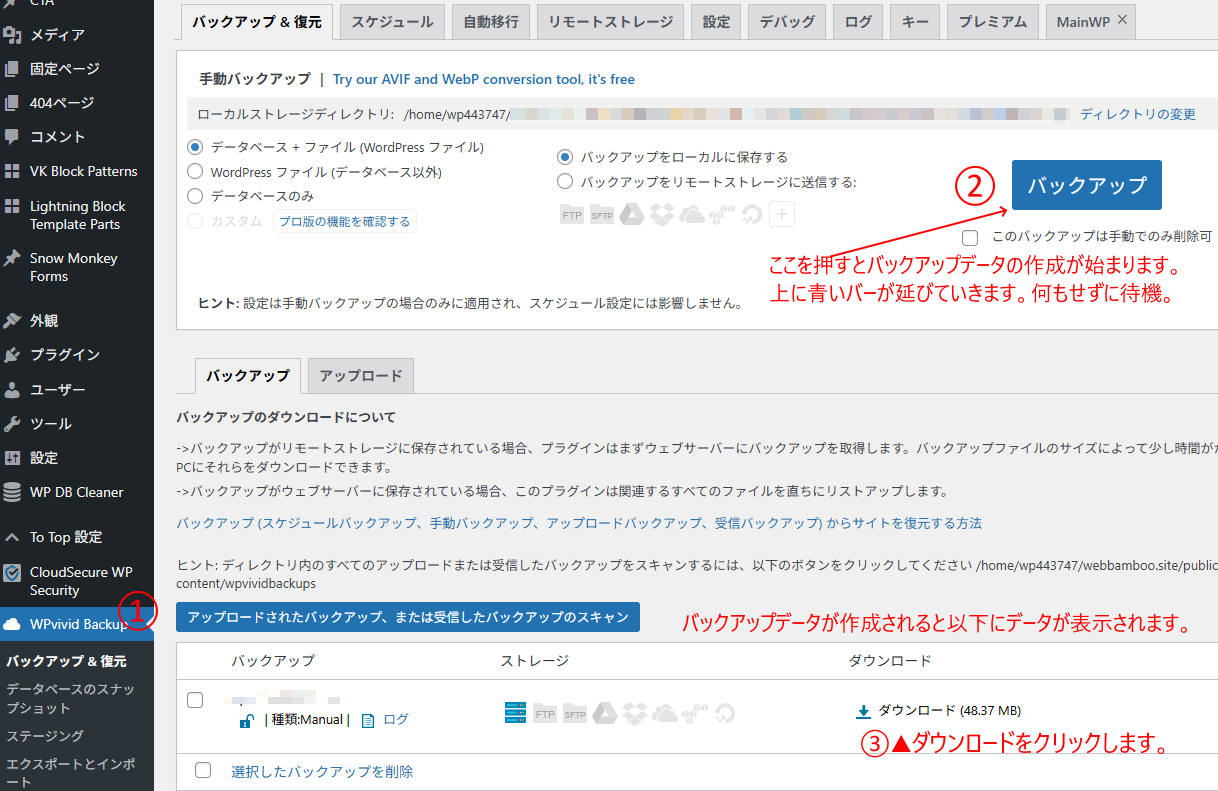Select the FTP icon under manual backup options
1218x791 pixels.
pyautogui.click(x=572, y=215)
